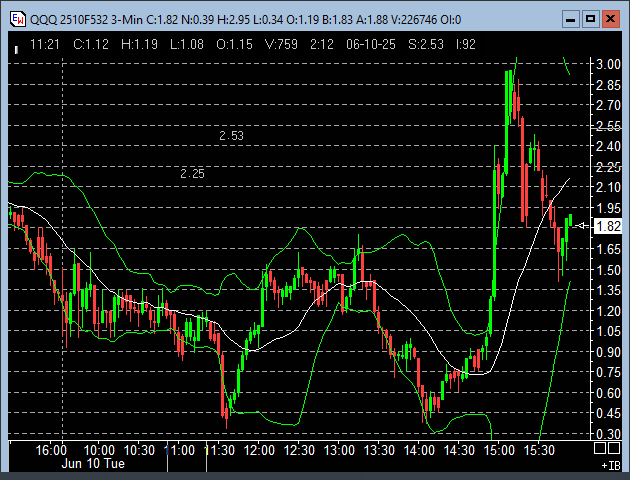The width and height of the screenshot is (630, 480).
Task: Click the first square box below the price axis
Action: [600, 448]
